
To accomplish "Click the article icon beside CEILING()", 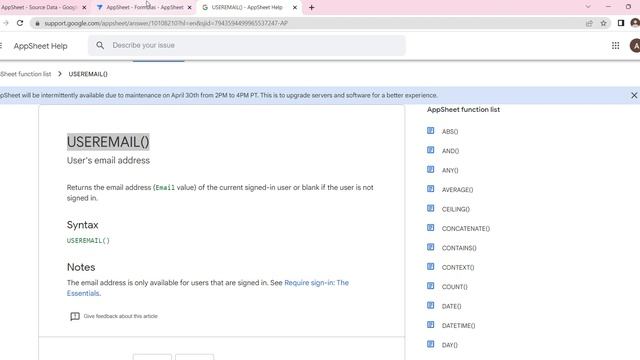I will click(431, 208).
